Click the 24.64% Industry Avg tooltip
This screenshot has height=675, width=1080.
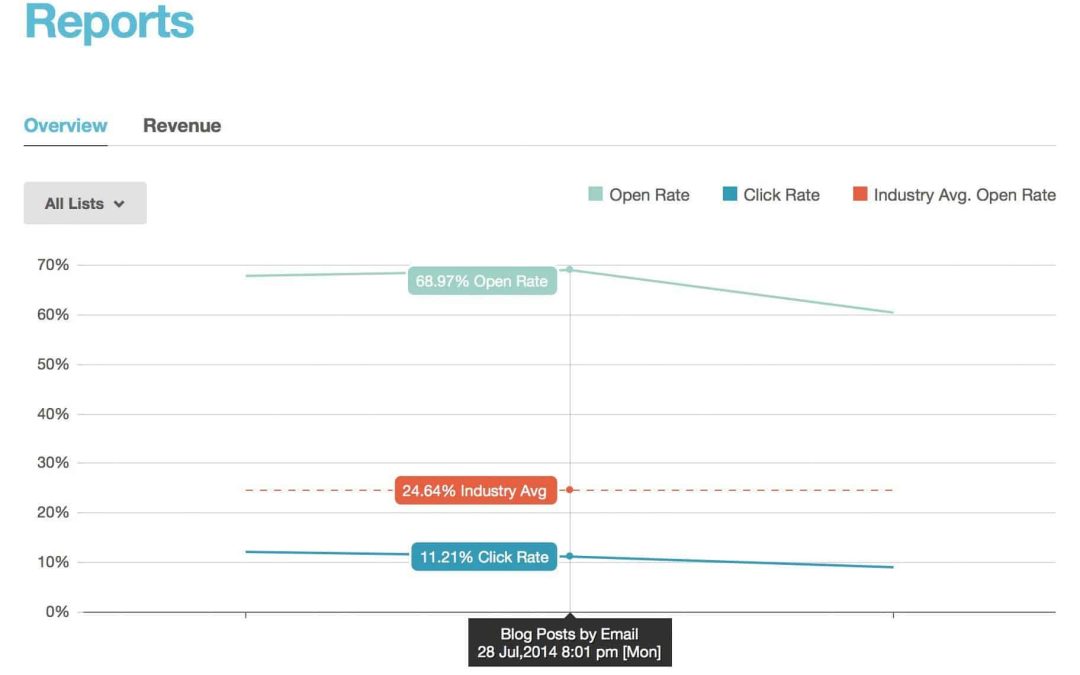pyautogui.click(x=475, y=491)
